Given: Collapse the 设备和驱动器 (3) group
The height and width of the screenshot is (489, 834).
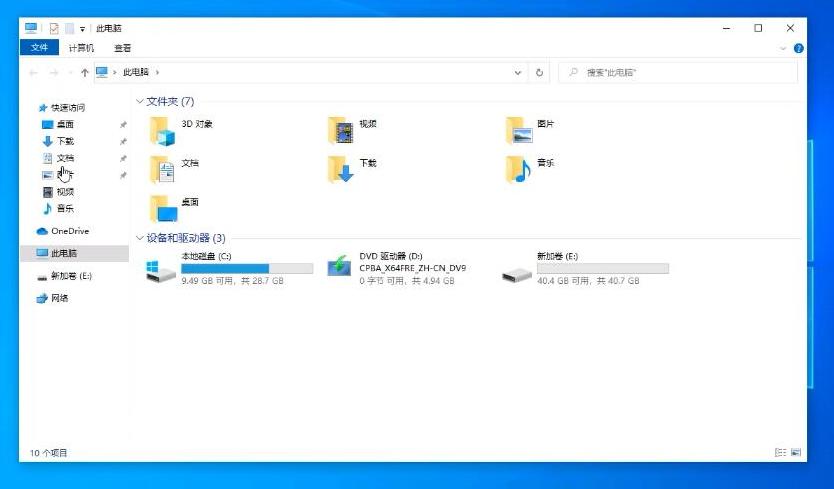Looking at the screenshot, I should tap(139, 239).
